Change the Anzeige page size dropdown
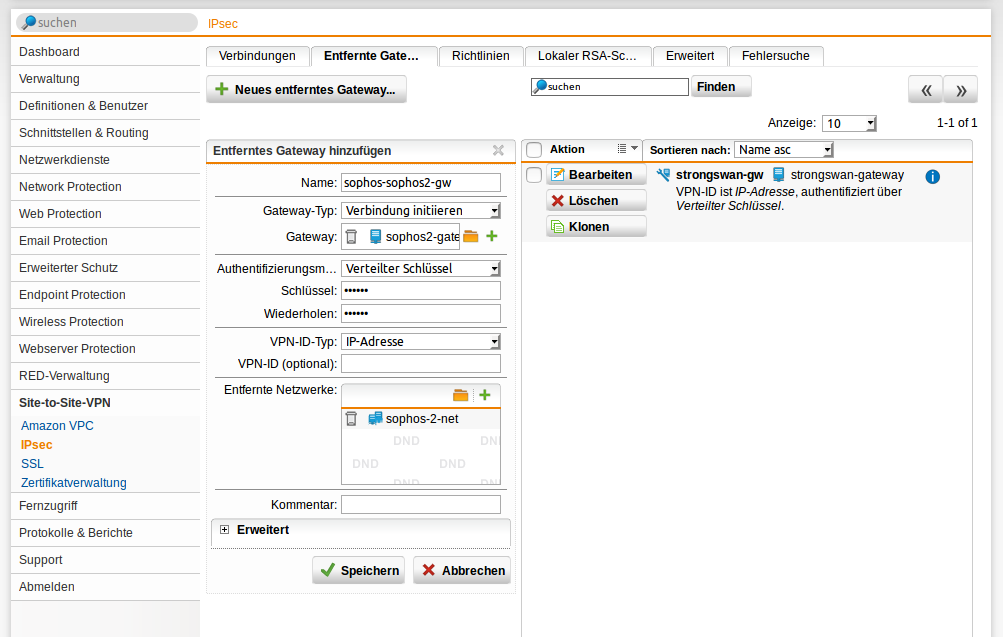The height and width of the screenshot is (637, 1003). pos(849,122)
